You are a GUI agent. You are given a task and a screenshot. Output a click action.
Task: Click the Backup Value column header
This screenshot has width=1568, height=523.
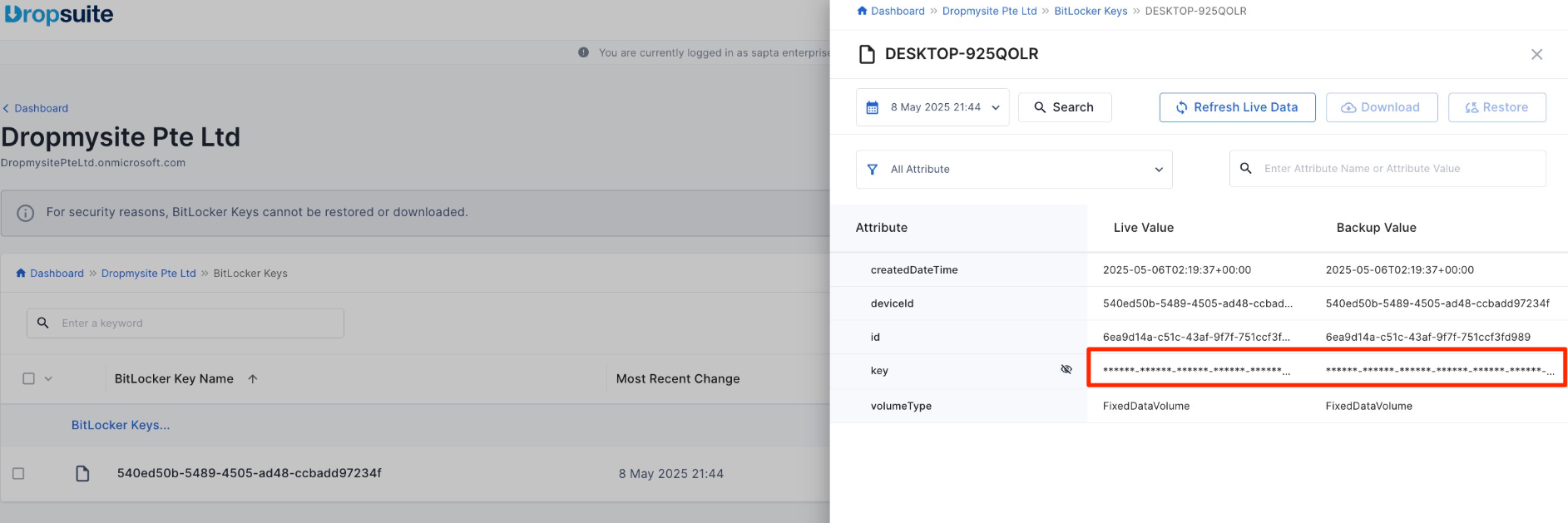point(1376,228)
